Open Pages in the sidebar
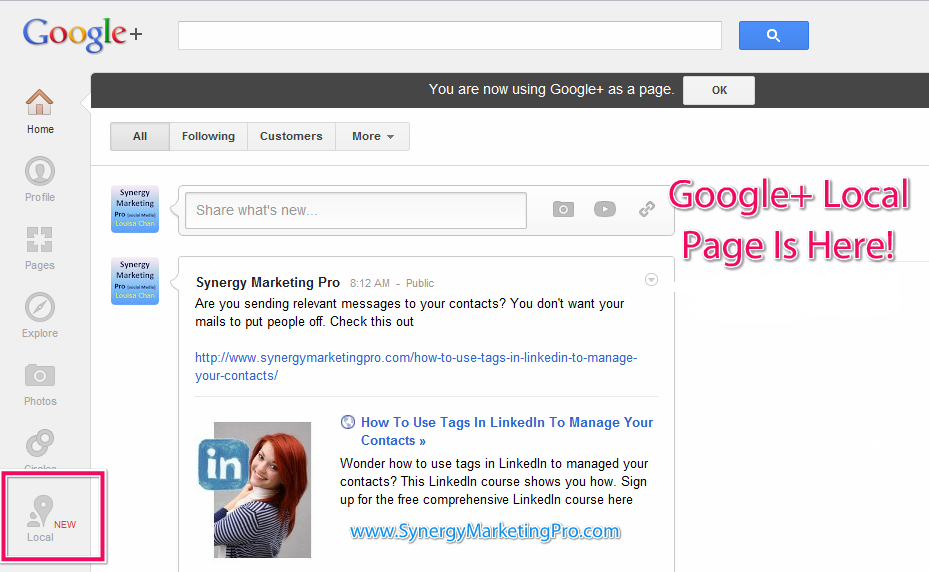 [x=40, y=248]
